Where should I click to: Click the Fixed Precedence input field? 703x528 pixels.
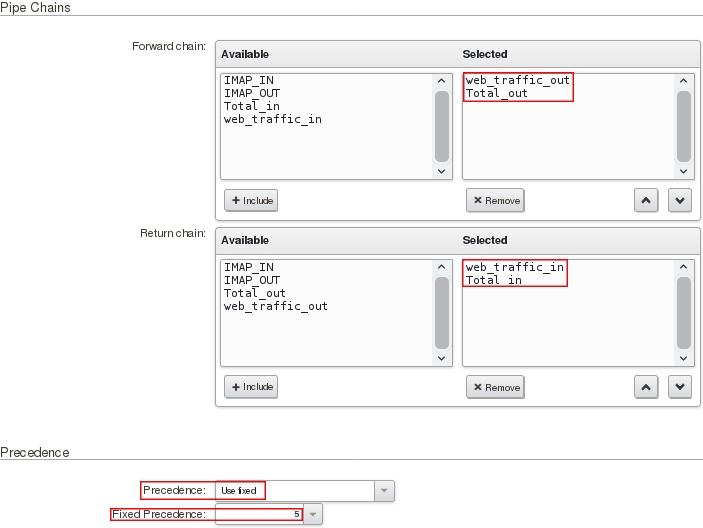pyautogui.click(x=259, y=514)
